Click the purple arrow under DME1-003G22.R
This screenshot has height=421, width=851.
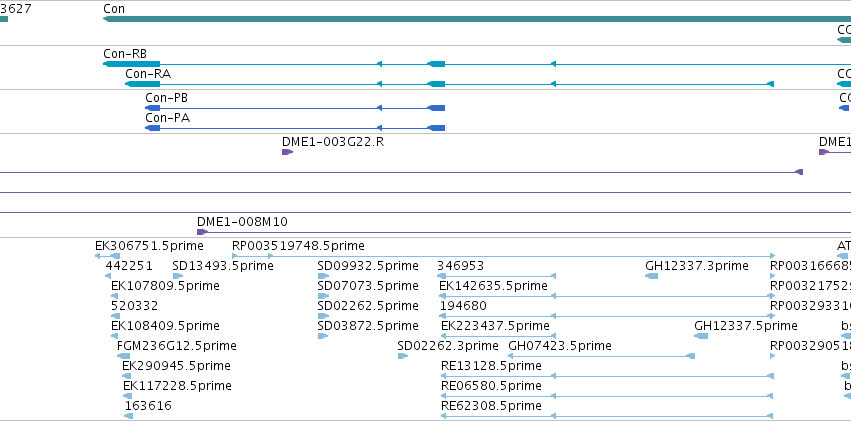[x=287, y=152]
